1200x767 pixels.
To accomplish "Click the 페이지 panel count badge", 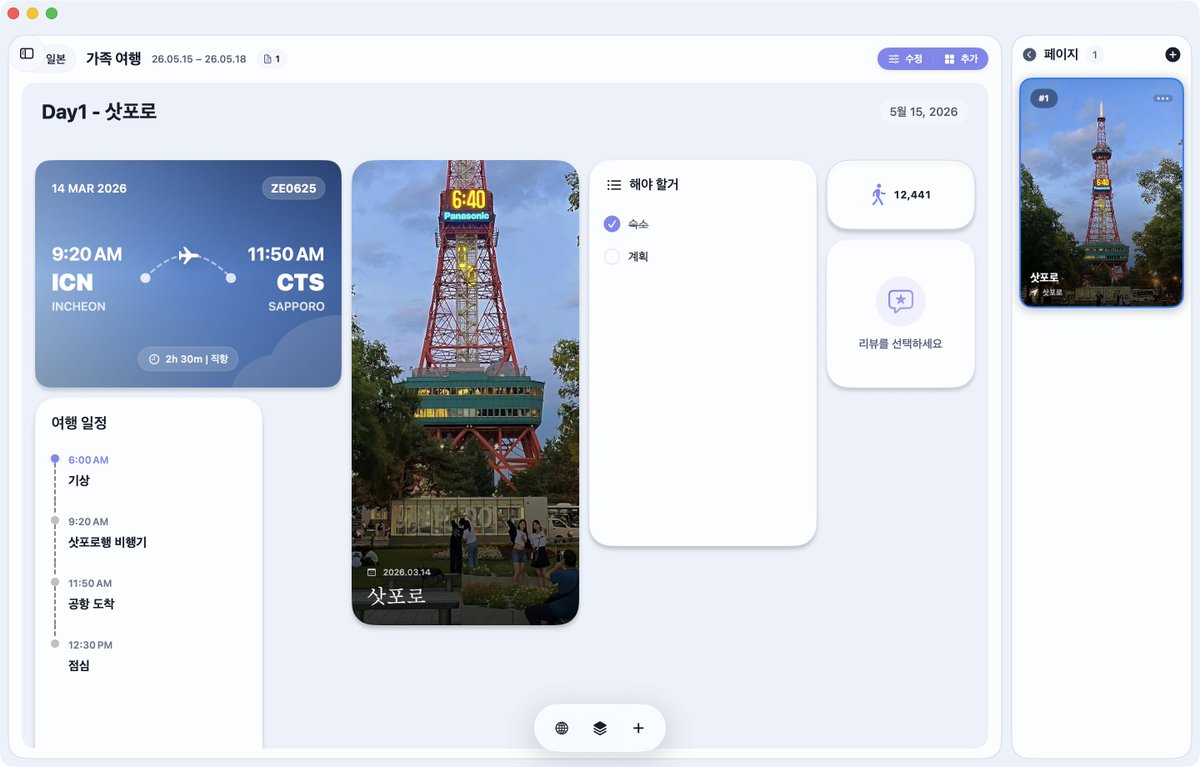I will [1095, 55].
